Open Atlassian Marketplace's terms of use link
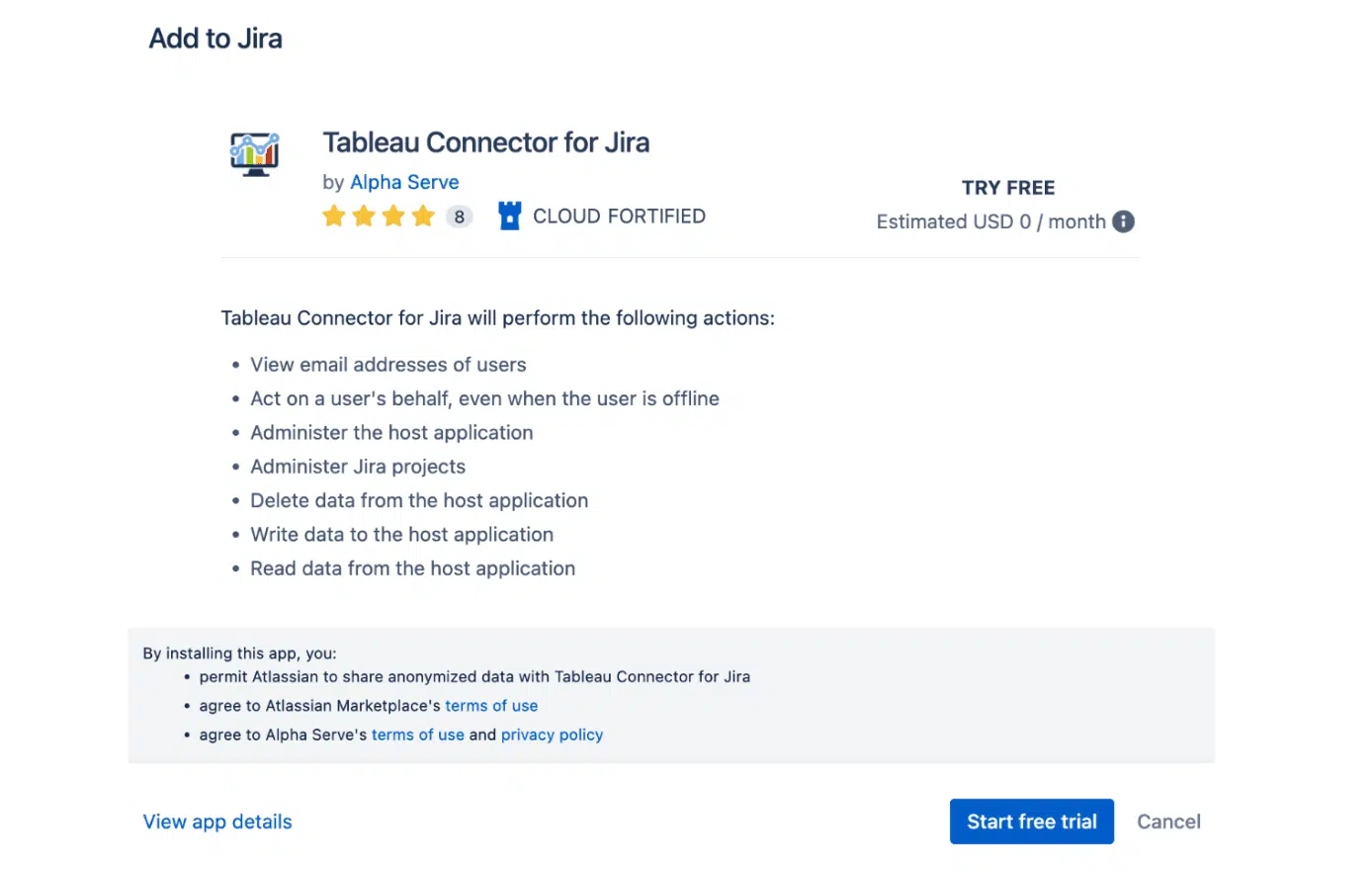This screenshot has width=1372, height=872. point(491,706)
